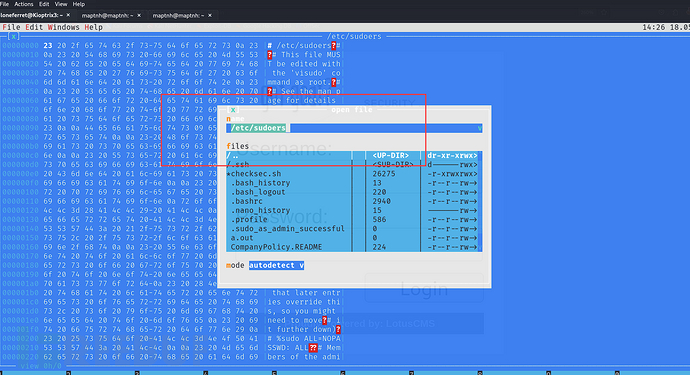This screenshot has height=375, width=690.
Task: Open the terminal's File menu
Action: pos(4,4)
